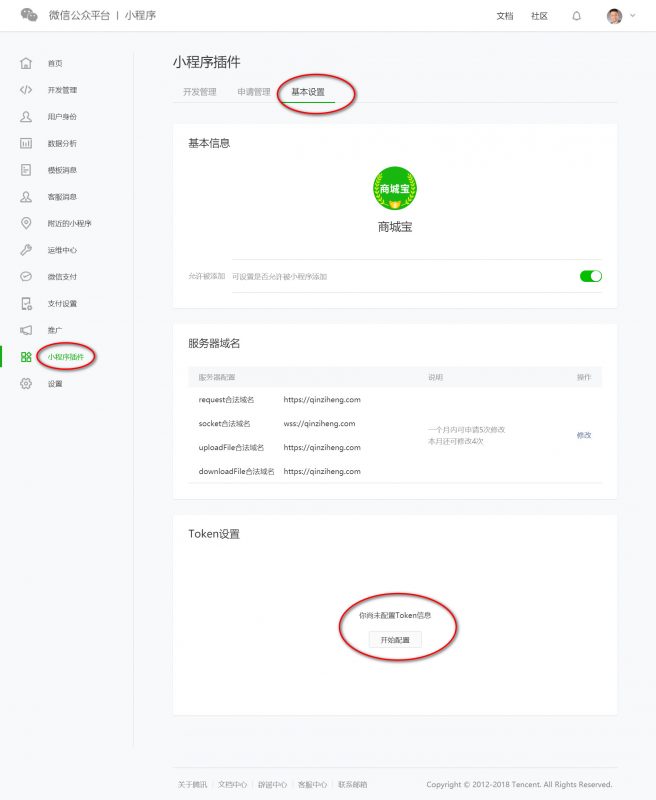Expand the account dropdown arrow beside avatar
The width and height of the screenshot is (656, 800).
633,15
